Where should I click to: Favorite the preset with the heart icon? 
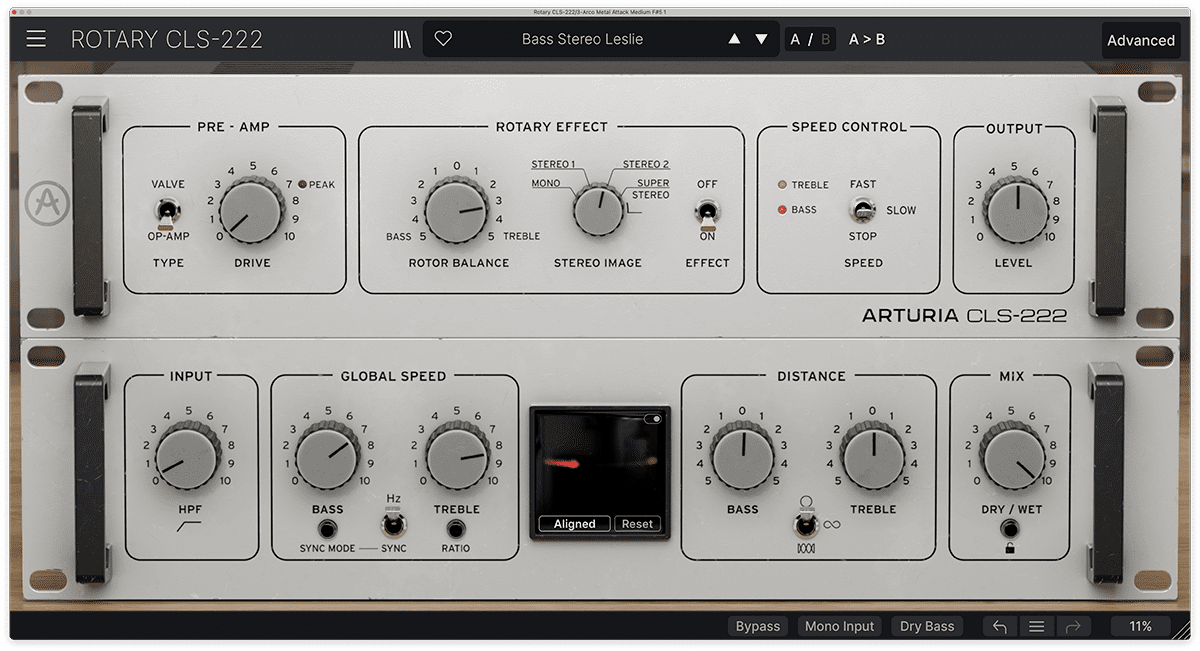tap(443, 39)
